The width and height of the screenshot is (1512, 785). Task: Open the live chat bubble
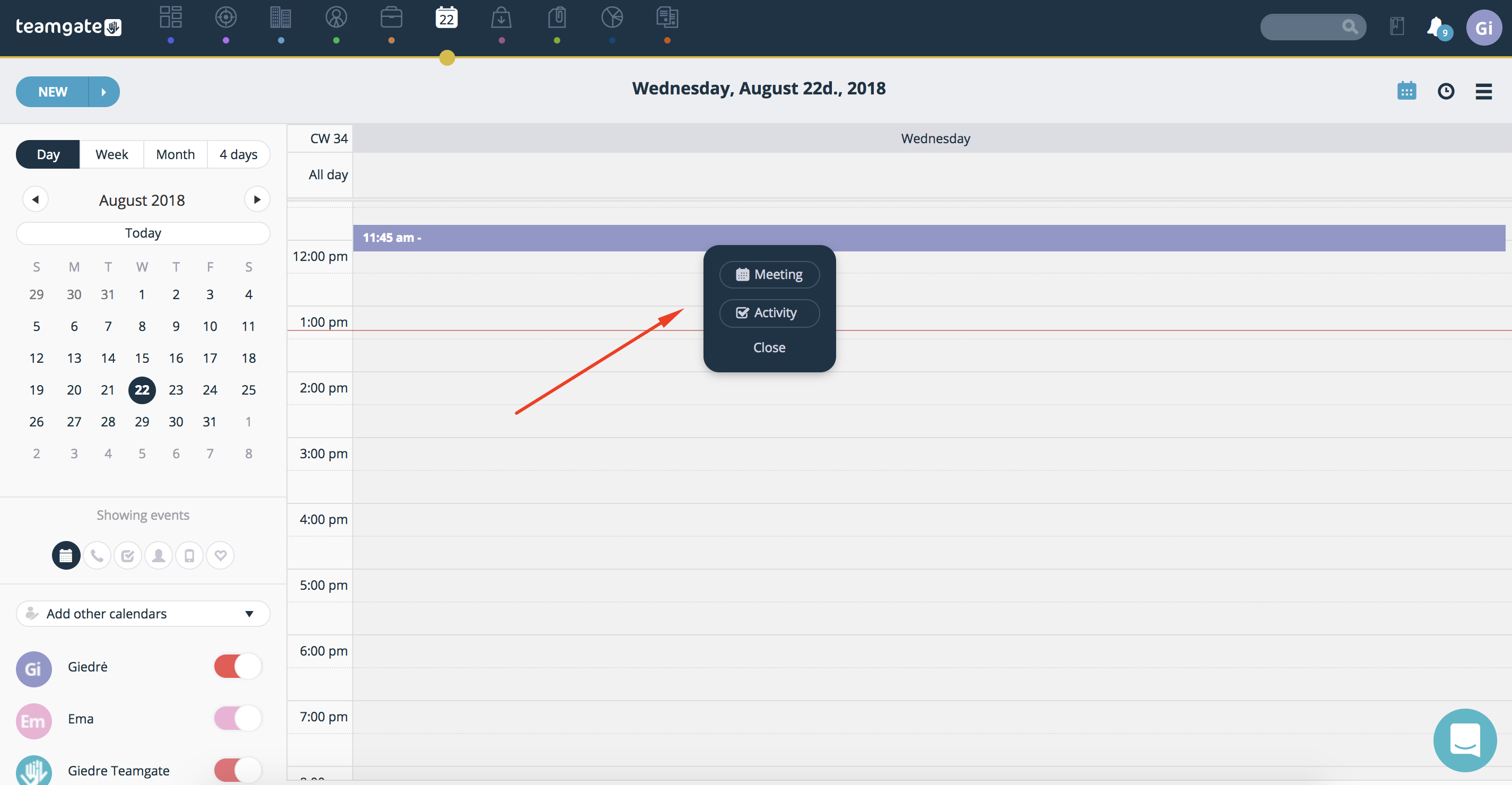pyautogui.click(x=1464, y=740)
